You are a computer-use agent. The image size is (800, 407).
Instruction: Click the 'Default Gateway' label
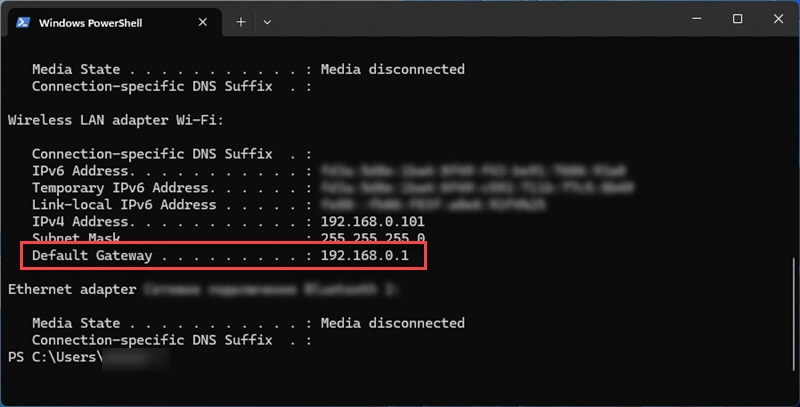tap(92, 256)
